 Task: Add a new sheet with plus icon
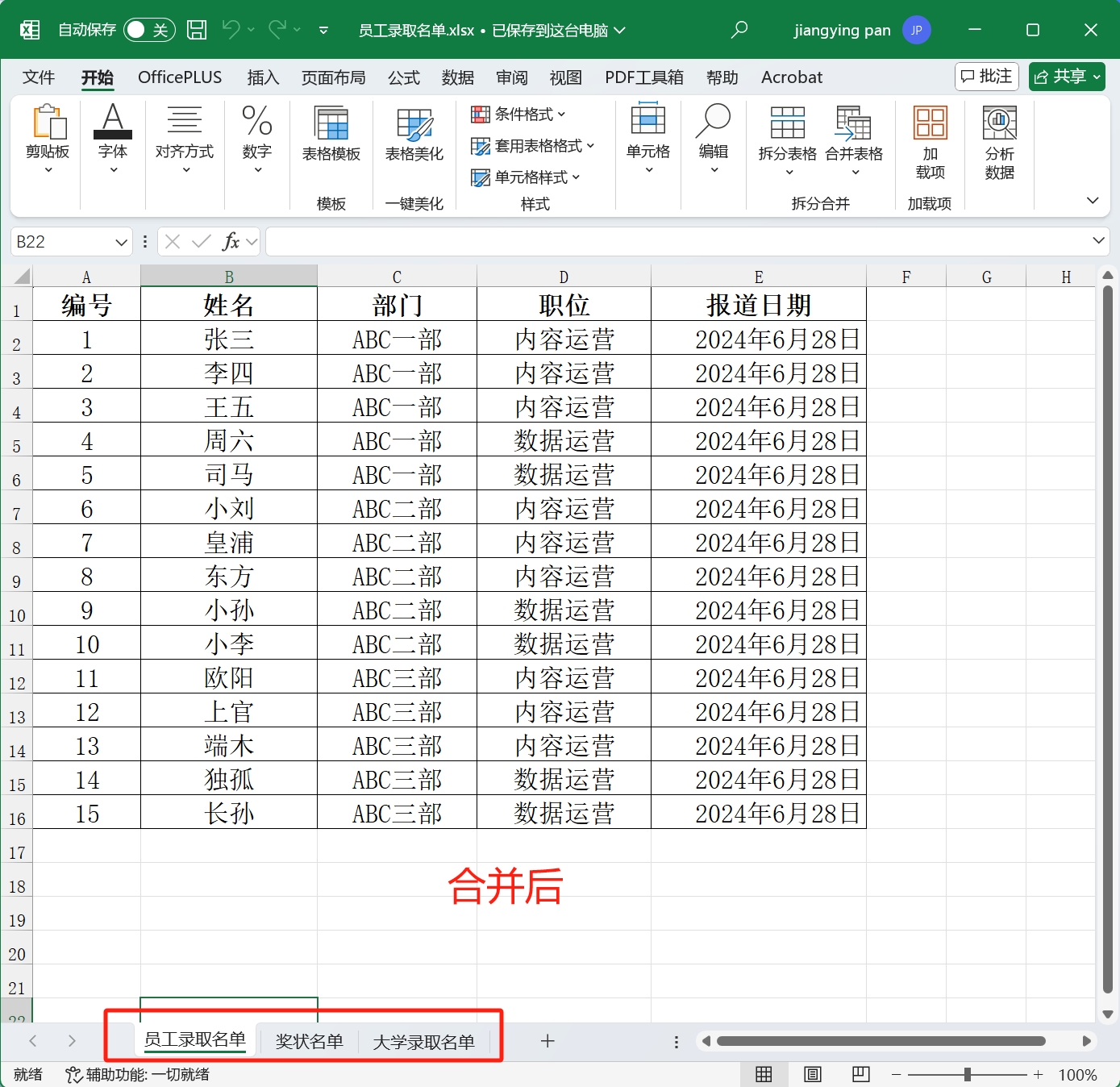pyautogui.click(x=548, y=1041)
